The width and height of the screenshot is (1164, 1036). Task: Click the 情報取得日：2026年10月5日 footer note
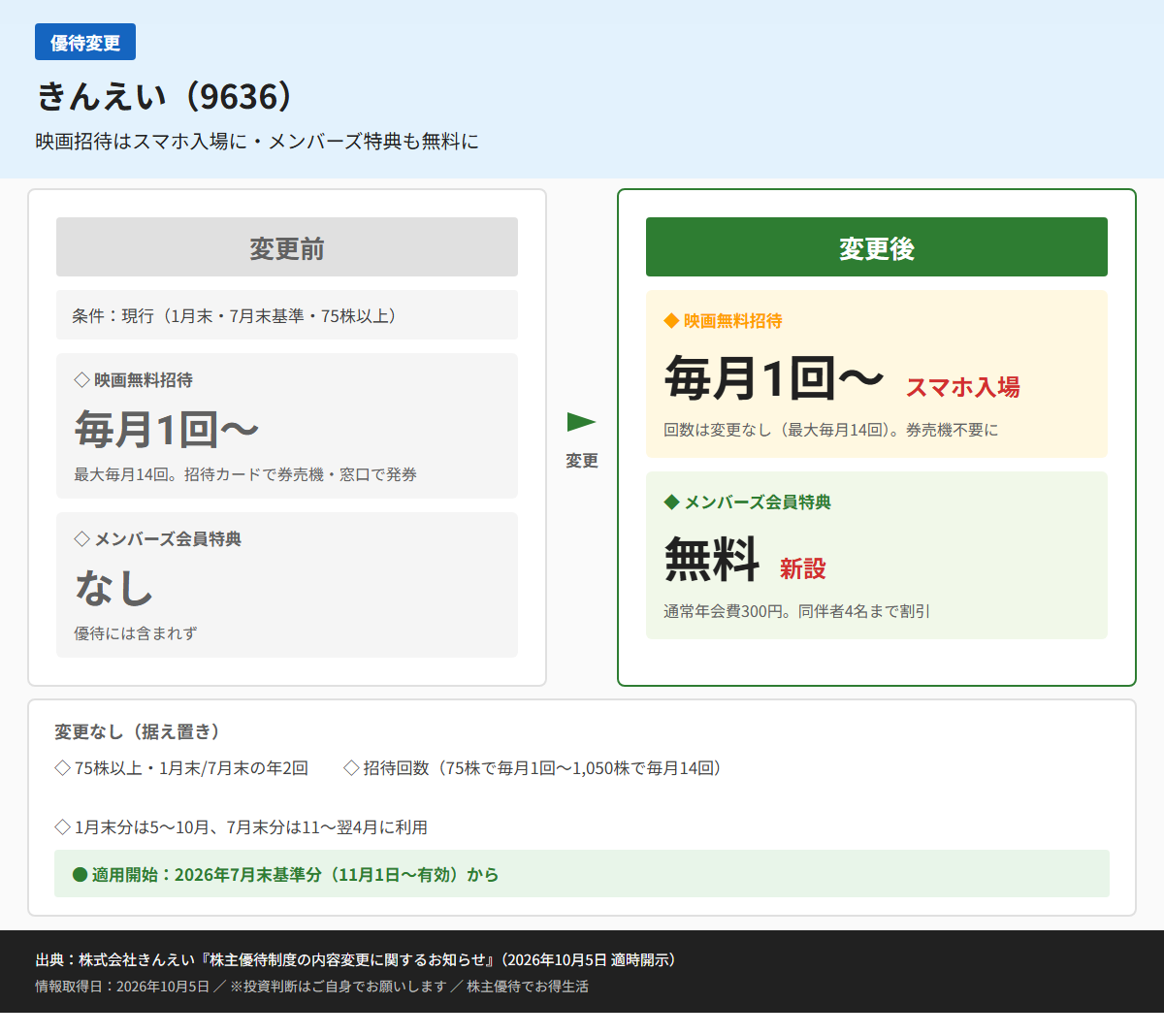pyautogui.click(x=311, y=987)
